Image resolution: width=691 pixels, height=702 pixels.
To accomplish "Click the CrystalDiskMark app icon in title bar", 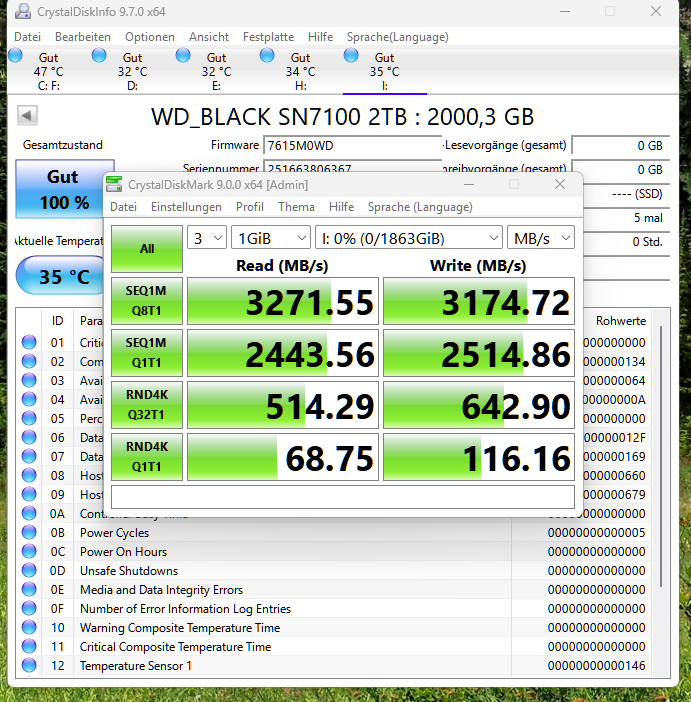I will [114, 184].
